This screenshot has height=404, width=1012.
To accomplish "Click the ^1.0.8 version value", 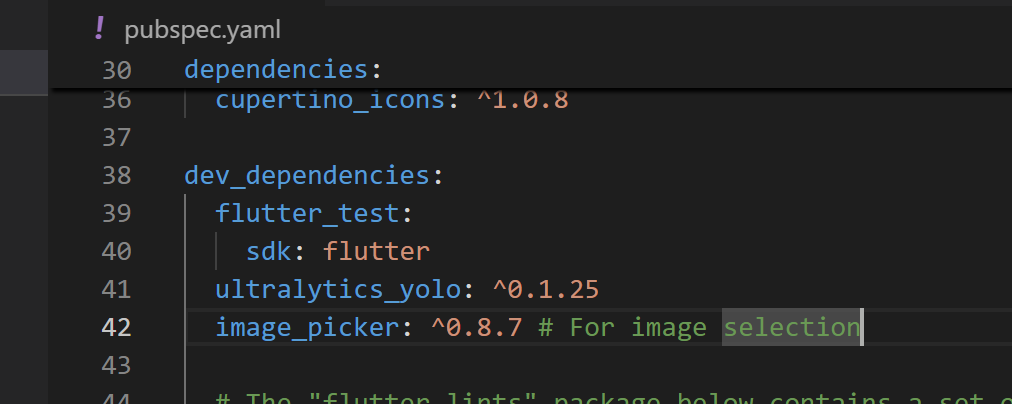I will (522, 100).
